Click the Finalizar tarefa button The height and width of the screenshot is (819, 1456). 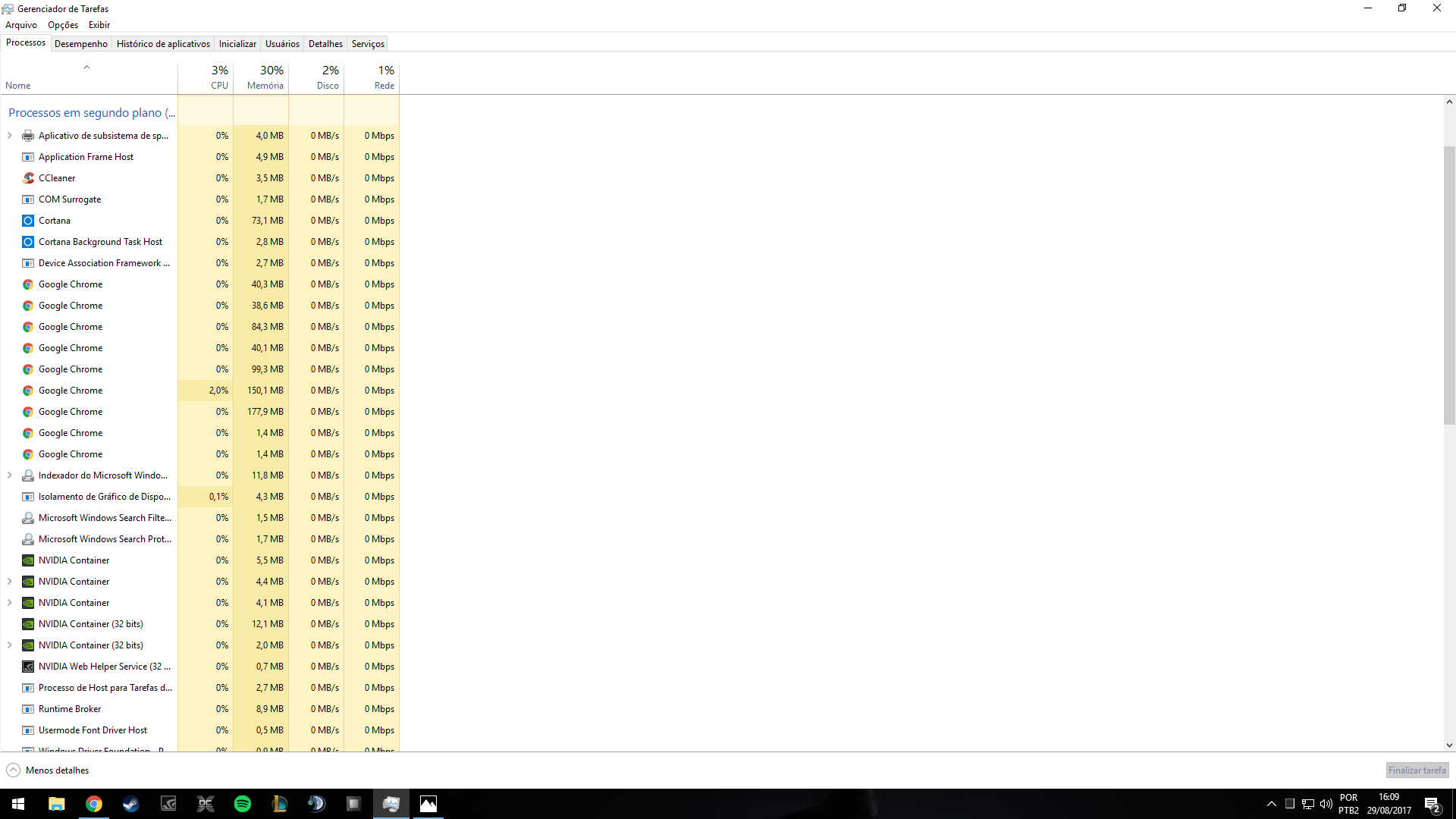[1417, 770]
